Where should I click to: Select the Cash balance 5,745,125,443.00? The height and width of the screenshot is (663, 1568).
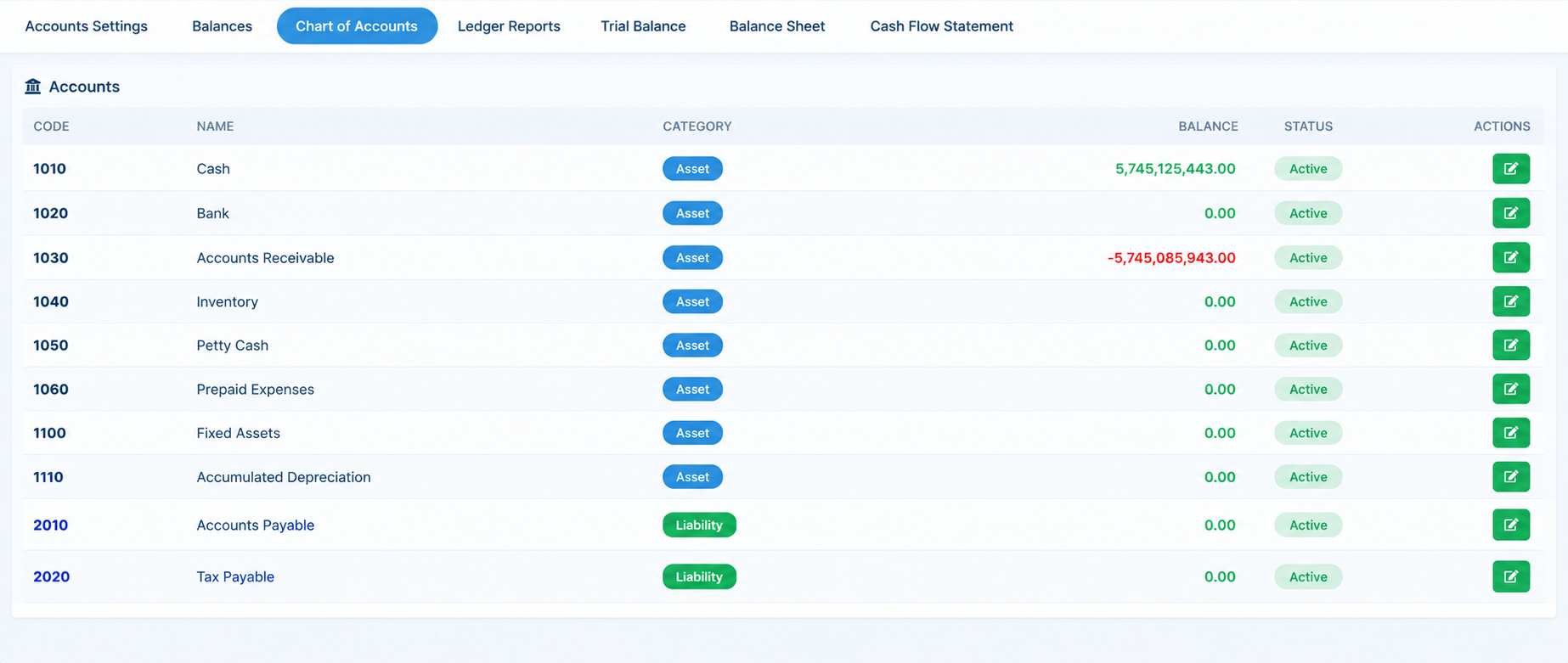tap(1176, 169)
